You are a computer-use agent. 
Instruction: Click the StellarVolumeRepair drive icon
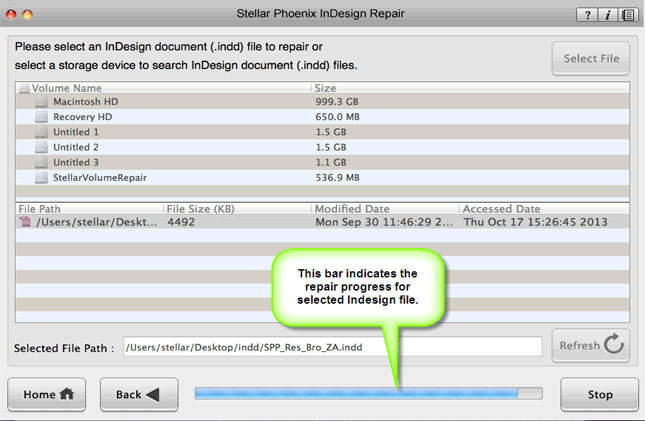41,177
